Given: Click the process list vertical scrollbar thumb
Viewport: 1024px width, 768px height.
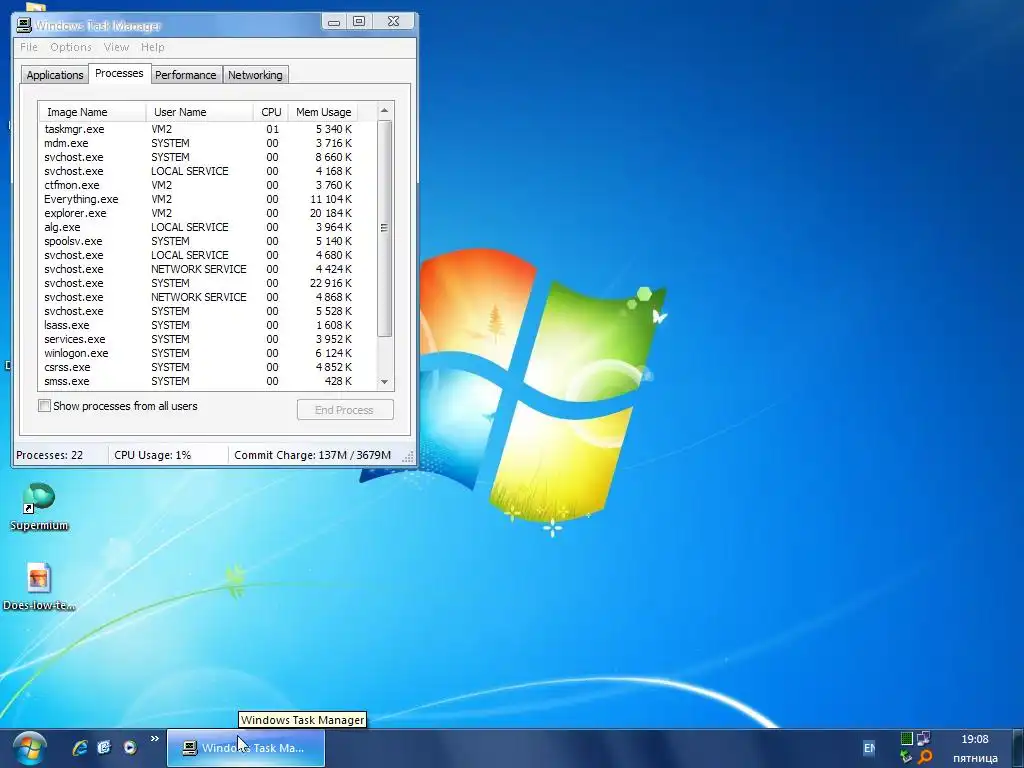Looking at the screenshot, I should [385, 228].
